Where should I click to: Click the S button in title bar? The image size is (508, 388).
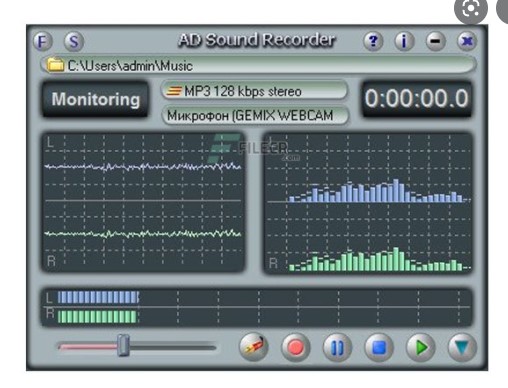(74, 42)
